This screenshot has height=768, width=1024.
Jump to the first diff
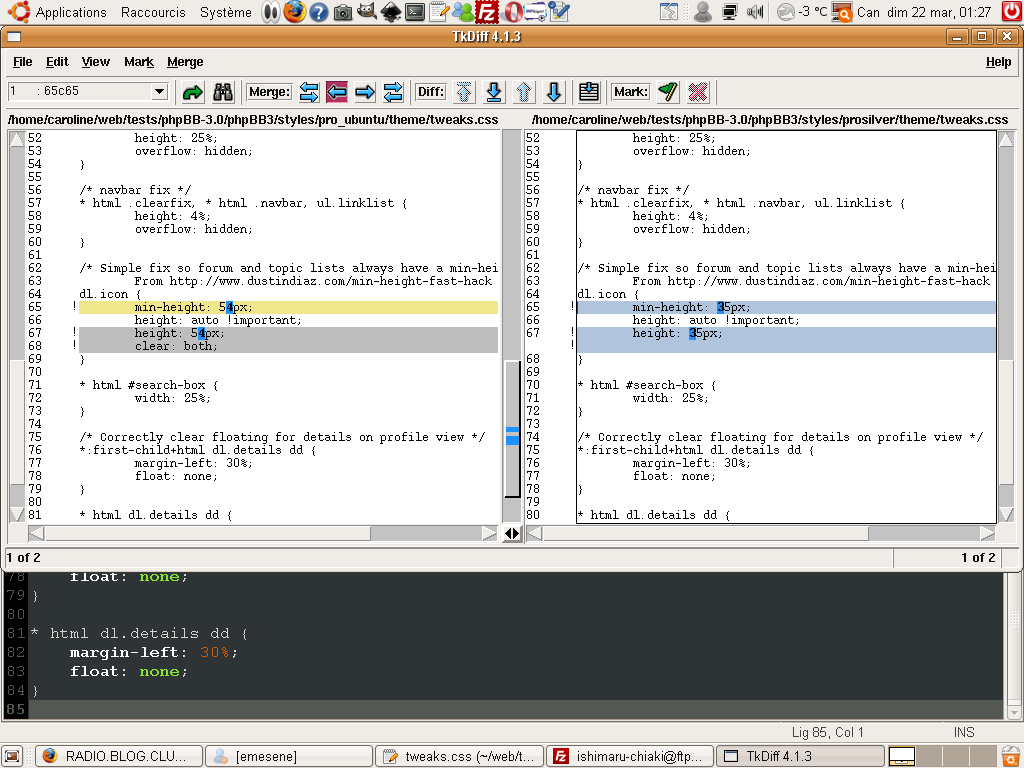pyautogui.click(x=463, y=92)
